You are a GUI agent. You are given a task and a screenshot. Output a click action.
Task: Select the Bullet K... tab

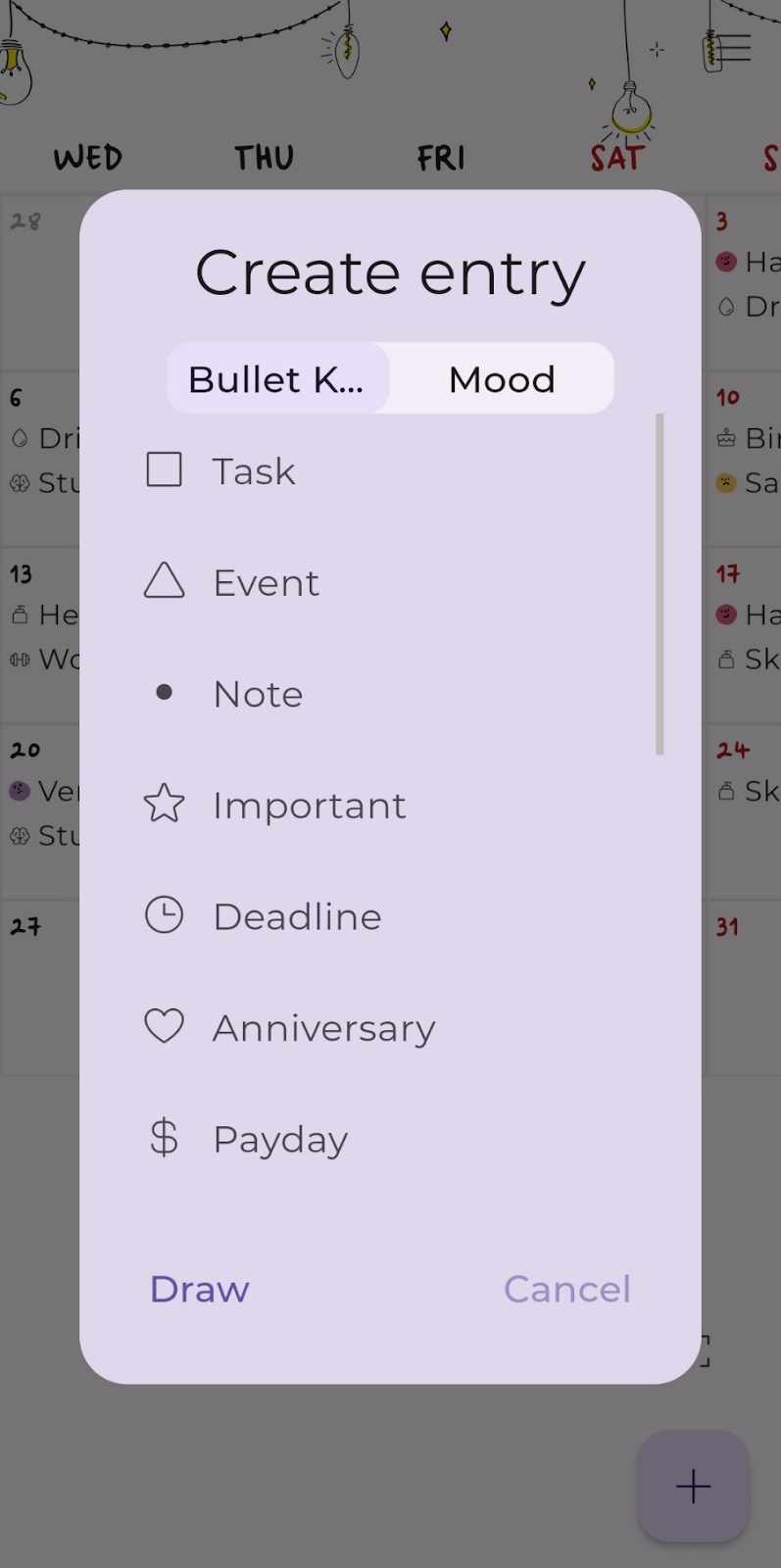click(x=277, y=379)
